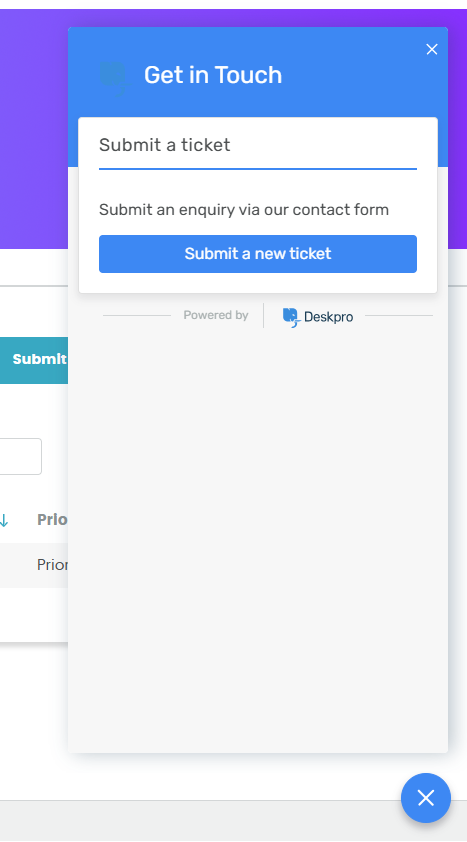This screenshot has width=467, height=842.
Task: Click the Submit a new ticket button
Action: point(258,253)
